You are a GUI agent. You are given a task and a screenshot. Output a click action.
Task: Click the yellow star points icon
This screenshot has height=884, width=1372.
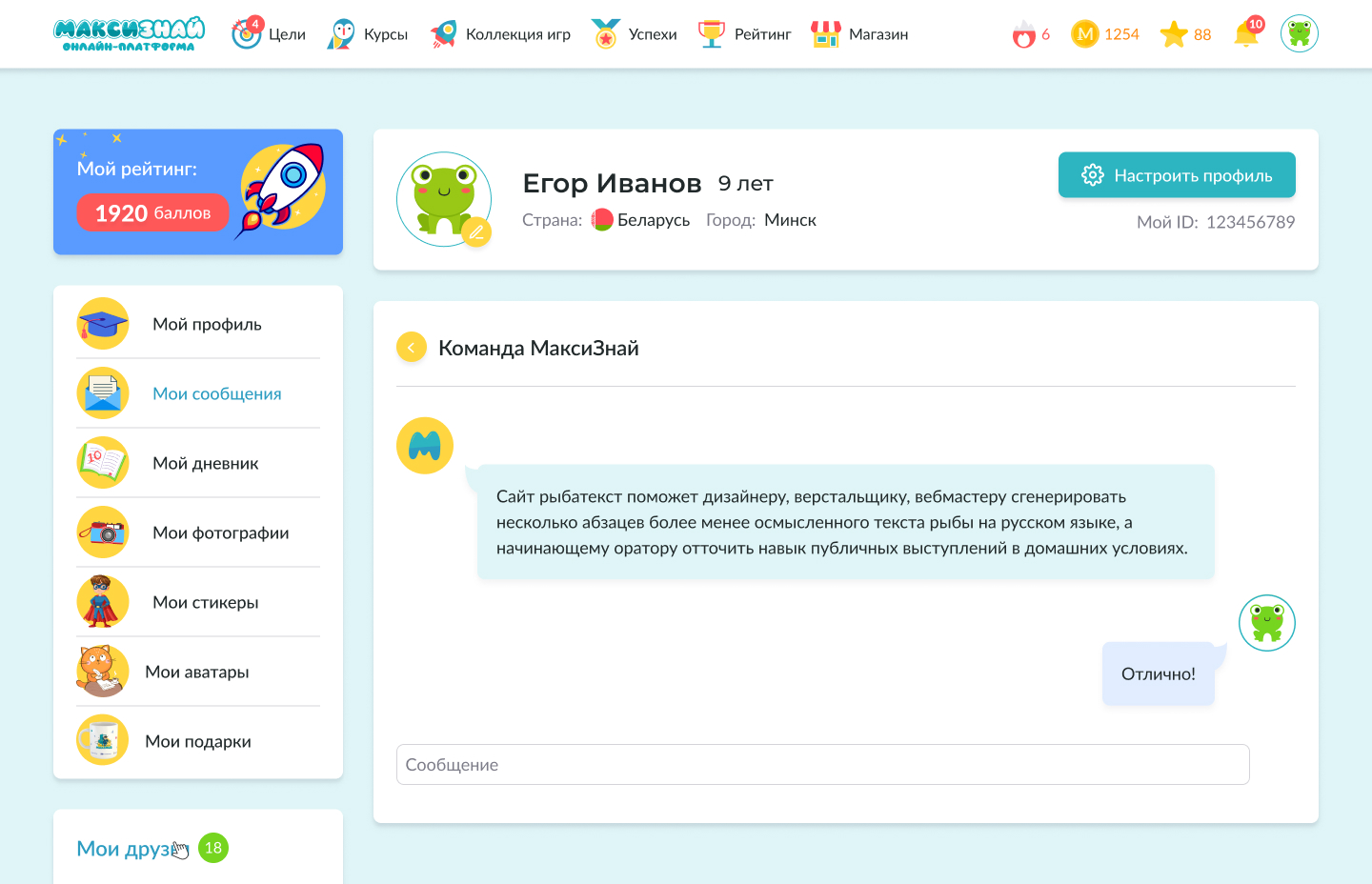click(1173, 34)
